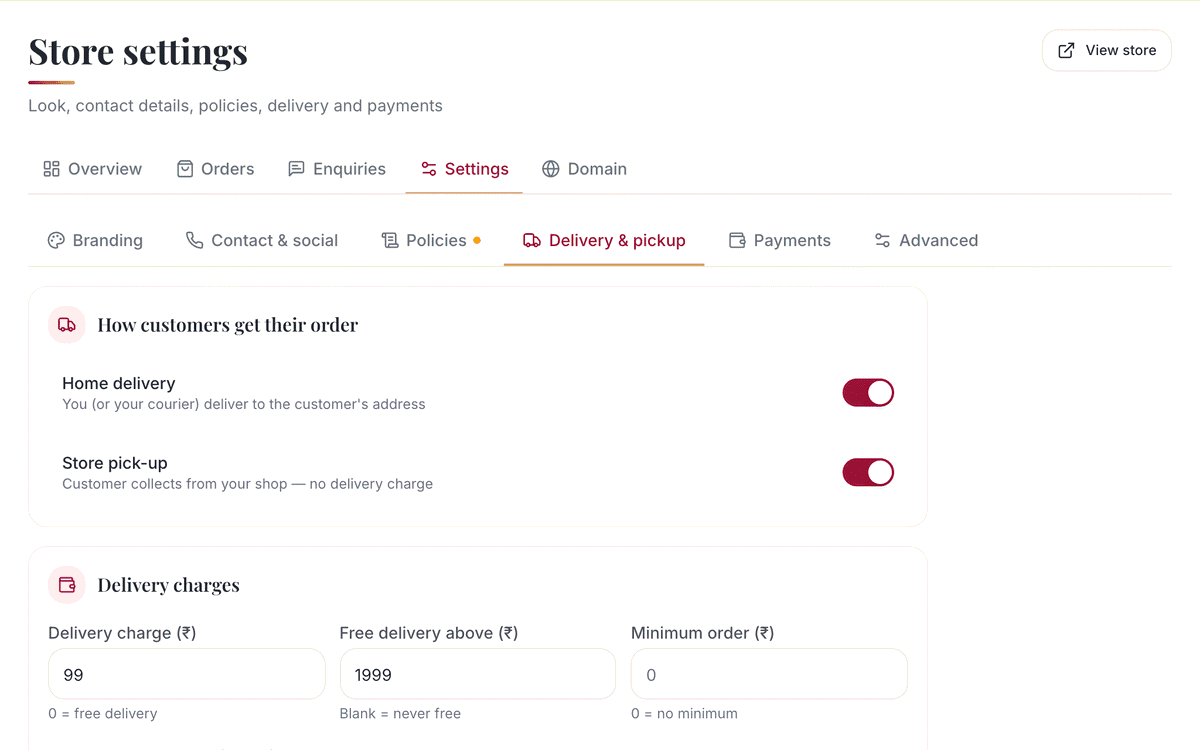Click 'You (or your courier) deliver' description
The height and width of the screenshot is (750, 1200).
pos(244,404)
